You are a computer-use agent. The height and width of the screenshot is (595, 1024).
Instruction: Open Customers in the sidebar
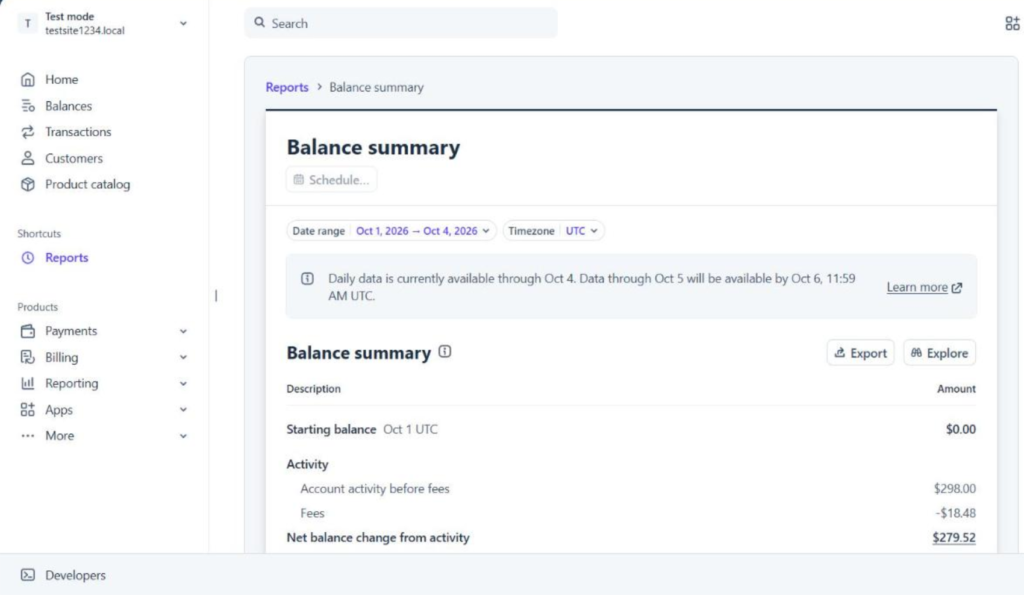coord(74,158)
